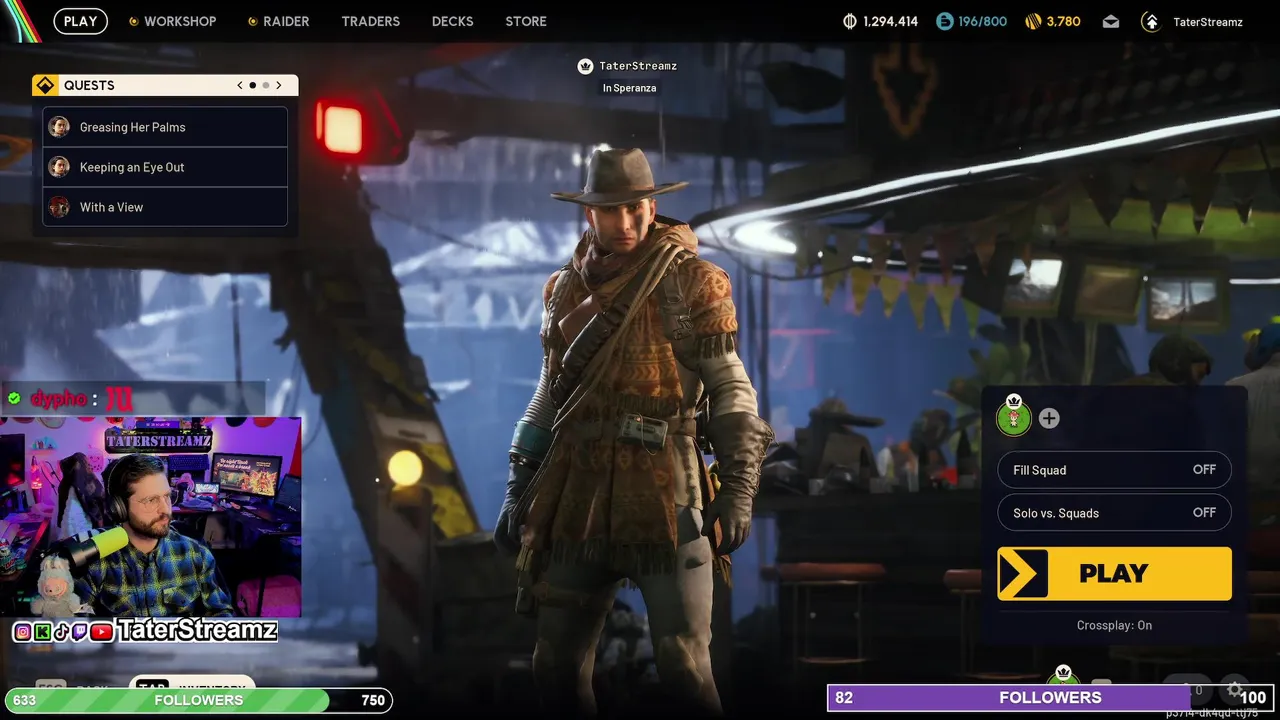This screenshot has width=1280, height=720.
Task: Start matchmaking with yellow PLAY button
Action: 1114,573
